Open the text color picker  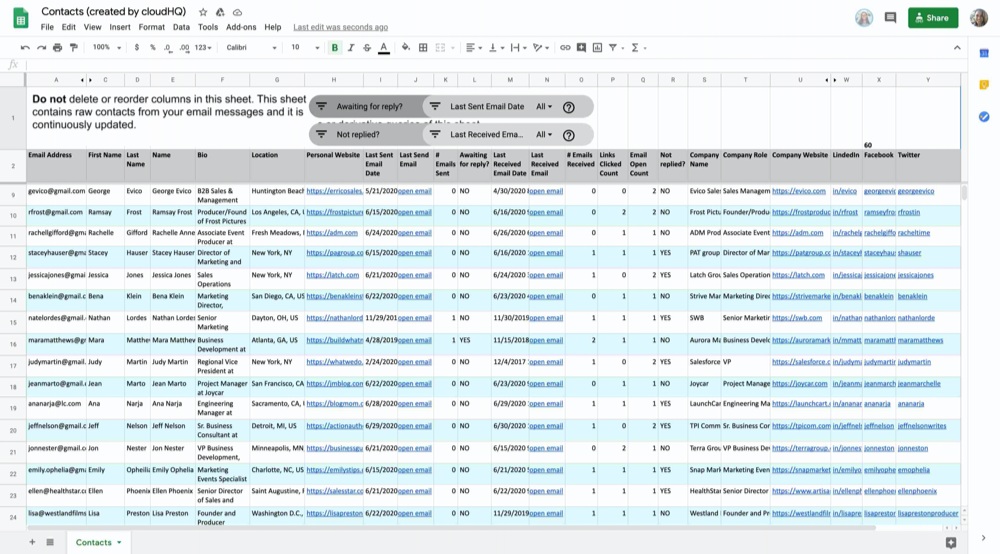[383, 48]
